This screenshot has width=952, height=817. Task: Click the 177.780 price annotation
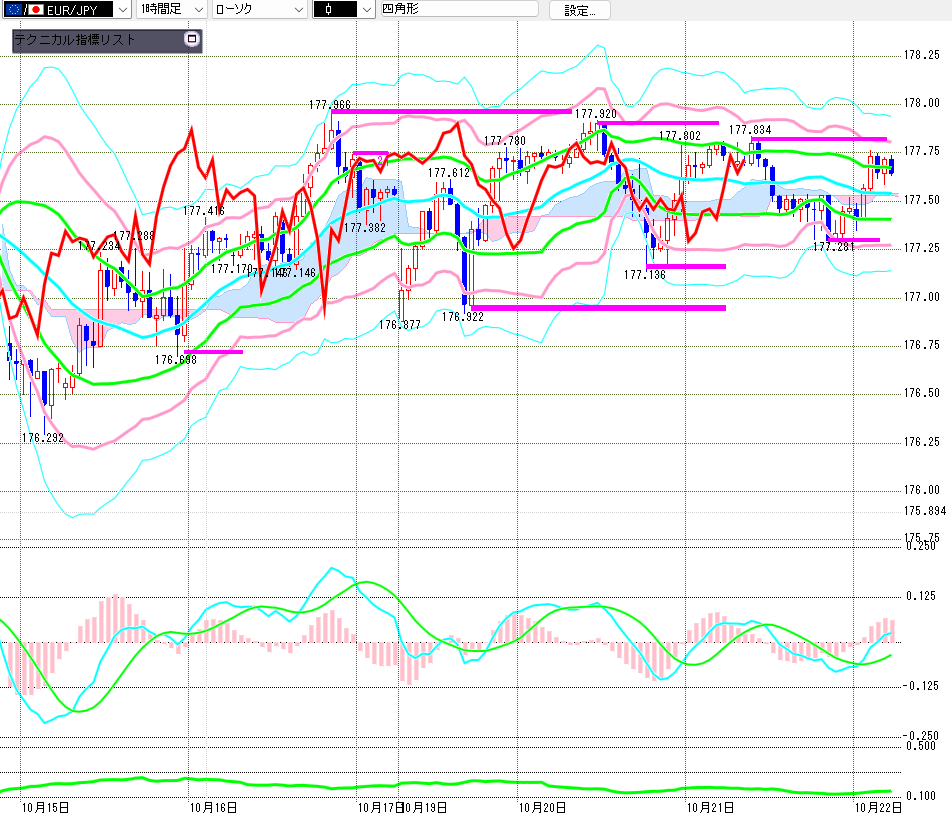click(505, 141)
